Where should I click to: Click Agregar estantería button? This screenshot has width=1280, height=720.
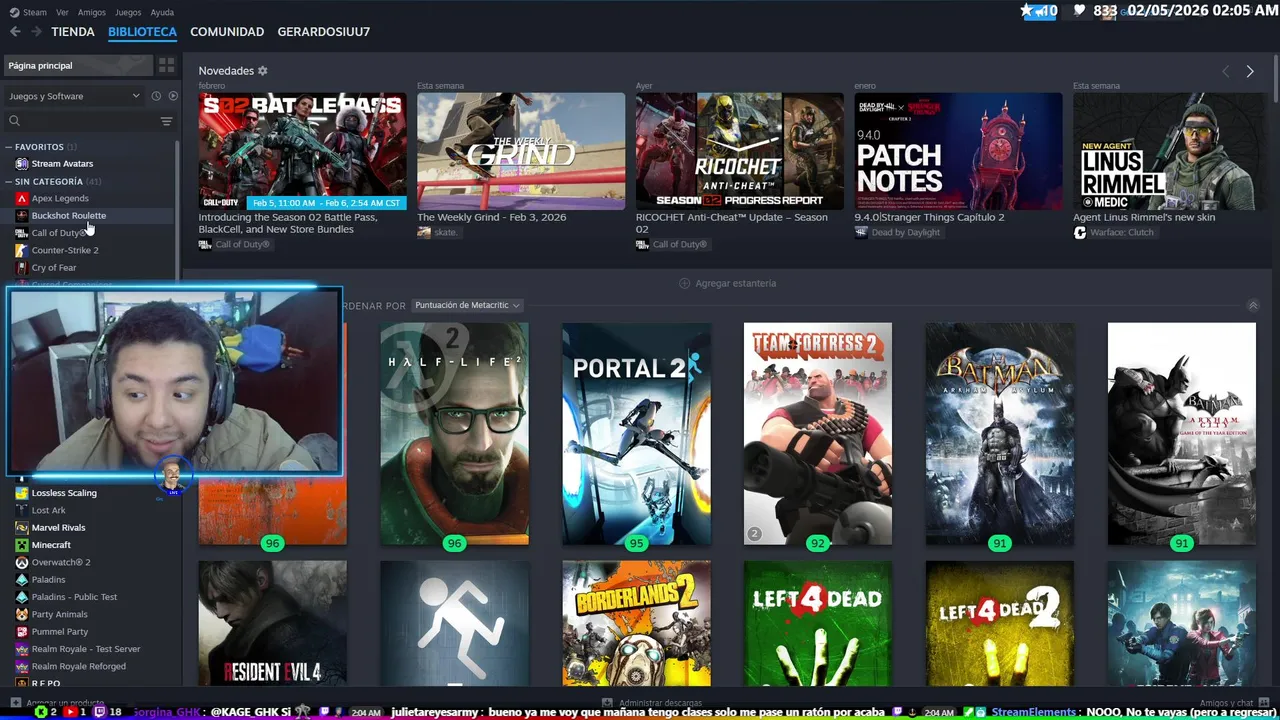pos(727,283)
